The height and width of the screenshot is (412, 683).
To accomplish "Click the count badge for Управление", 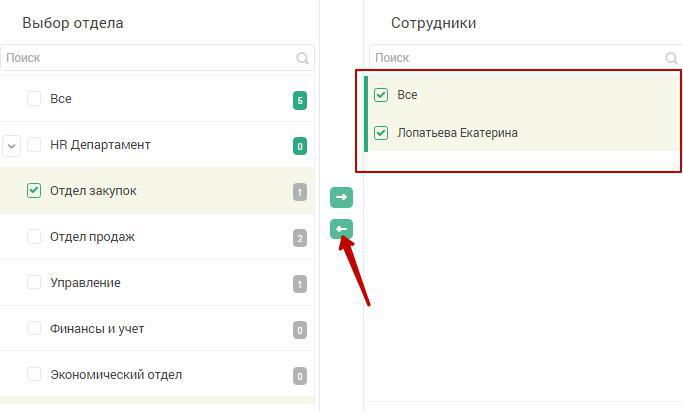I will (300, 284).
